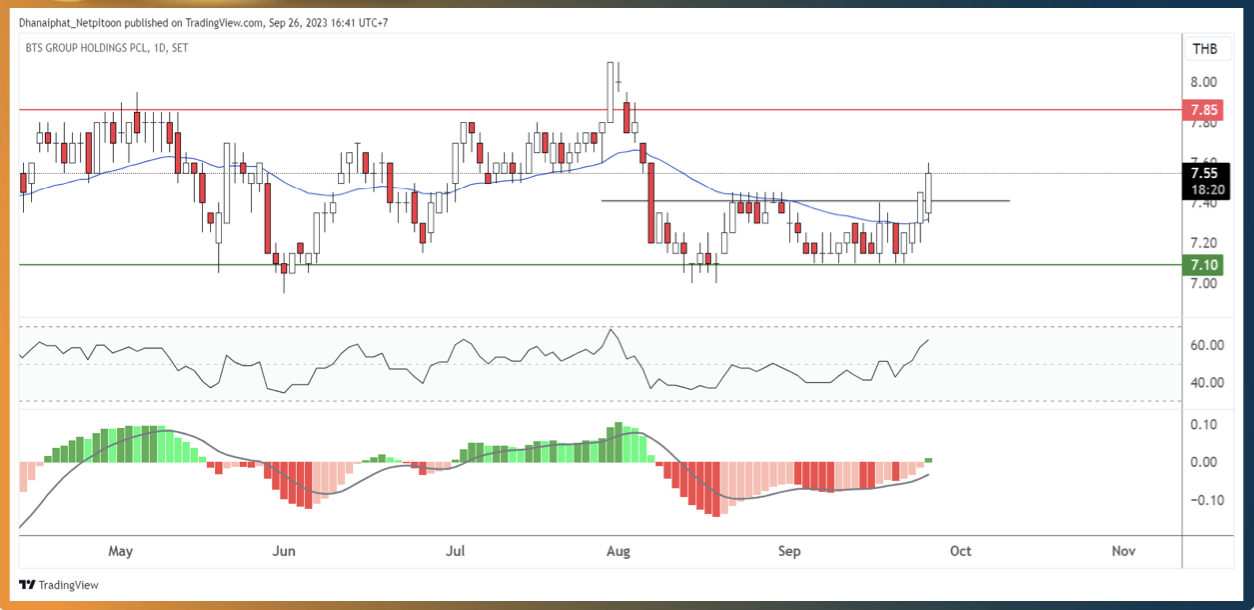
Task: Select the gray horizontal line near 7.40
Action: pyautogui.click(x=805, y=201)
